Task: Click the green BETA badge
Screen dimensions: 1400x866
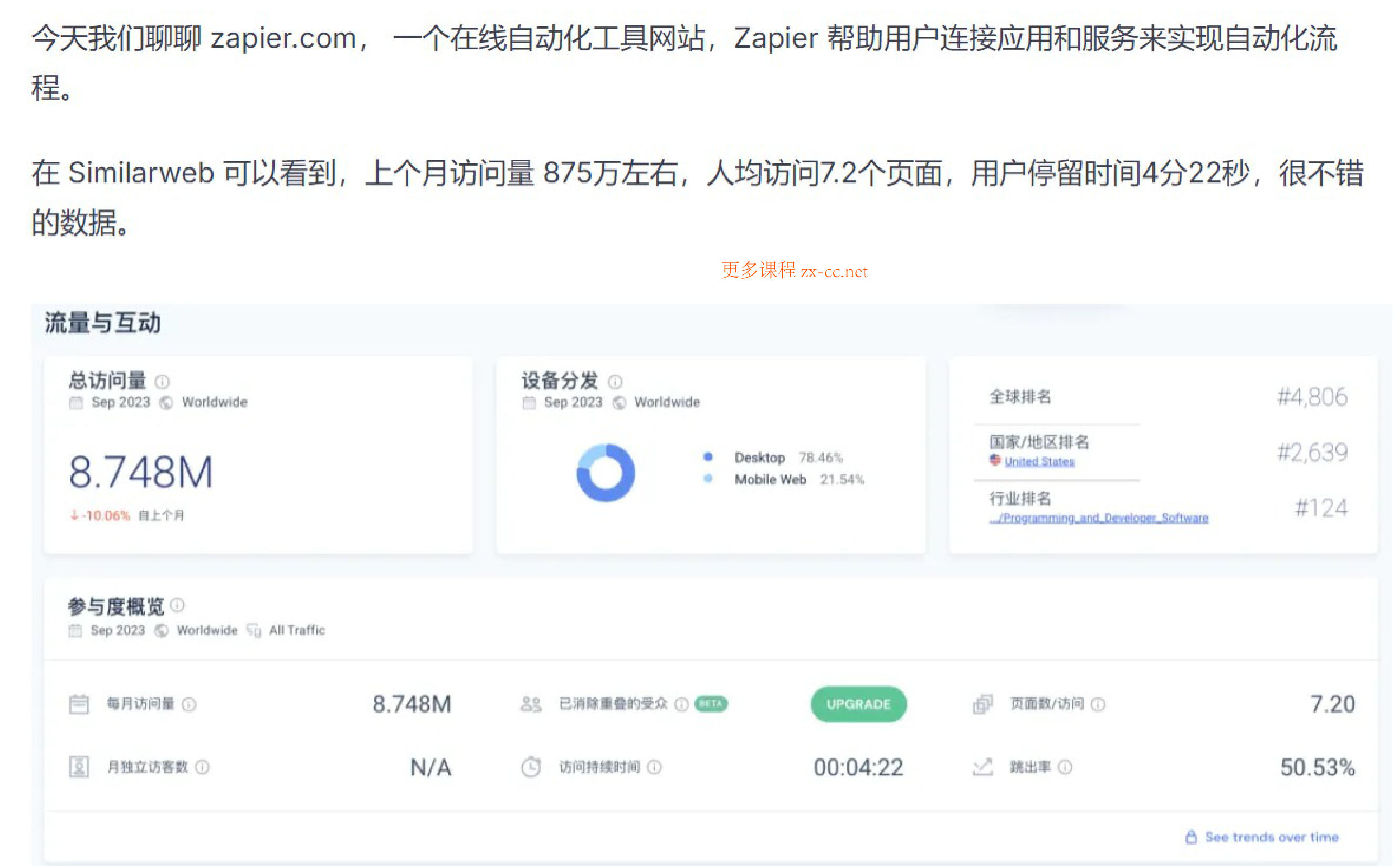Action: (x=710, y=704)
